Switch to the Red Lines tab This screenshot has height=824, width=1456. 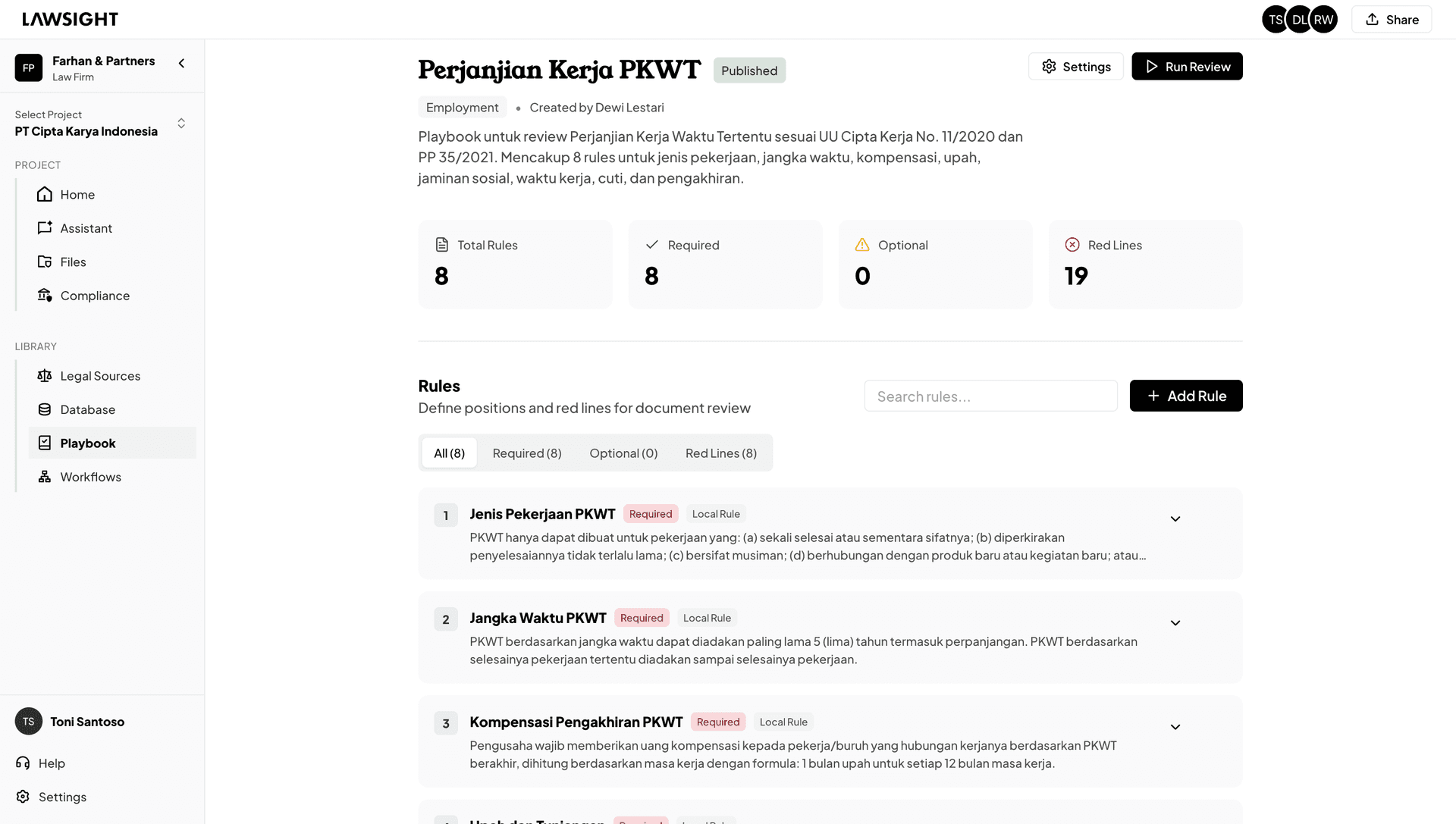720,453
